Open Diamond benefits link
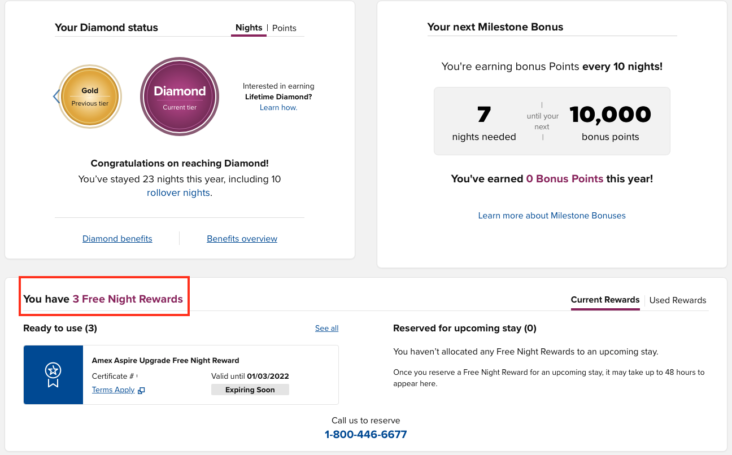The width and height of the screenshot is (732, 455). tap(117, 238)
